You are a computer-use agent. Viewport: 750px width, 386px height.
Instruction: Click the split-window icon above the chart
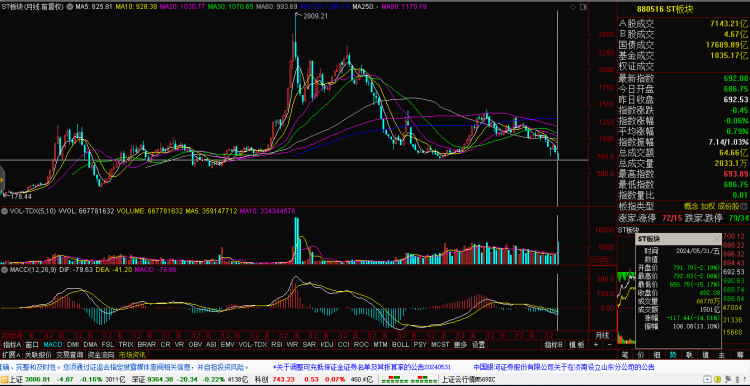[x=582, y=7]
